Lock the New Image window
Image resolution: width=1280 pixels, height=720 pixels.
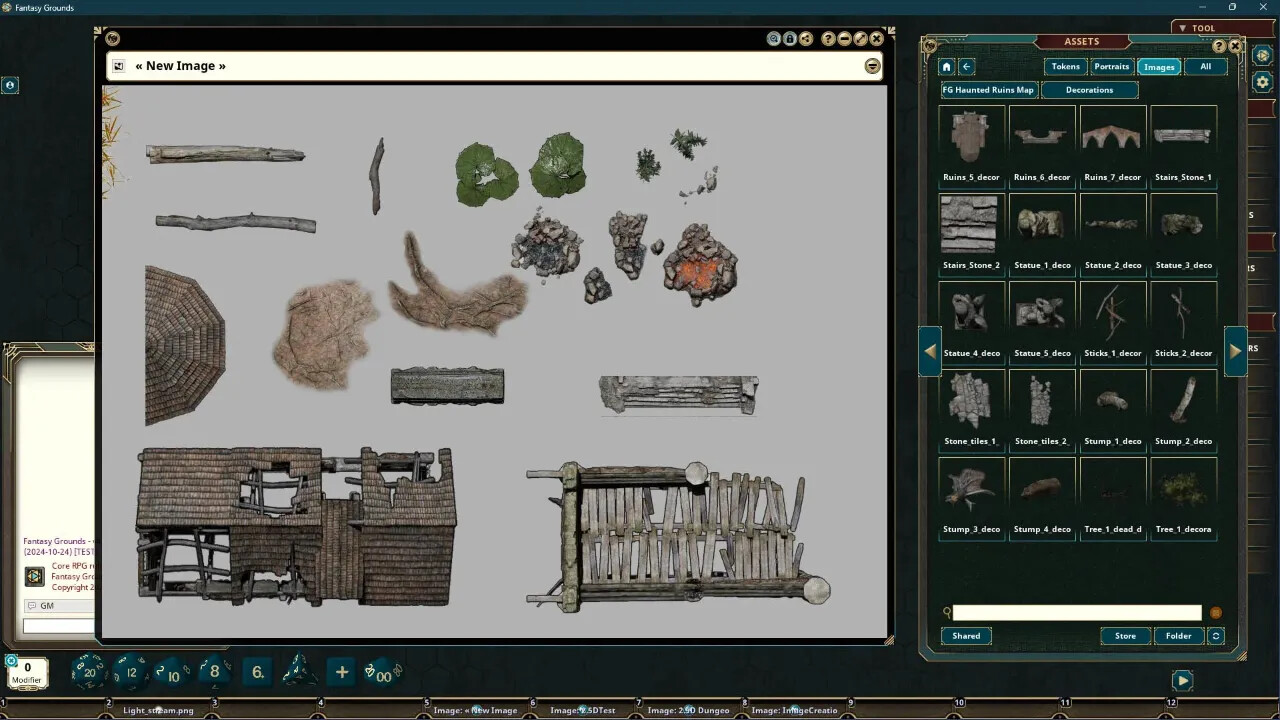[x=789, y=38]
